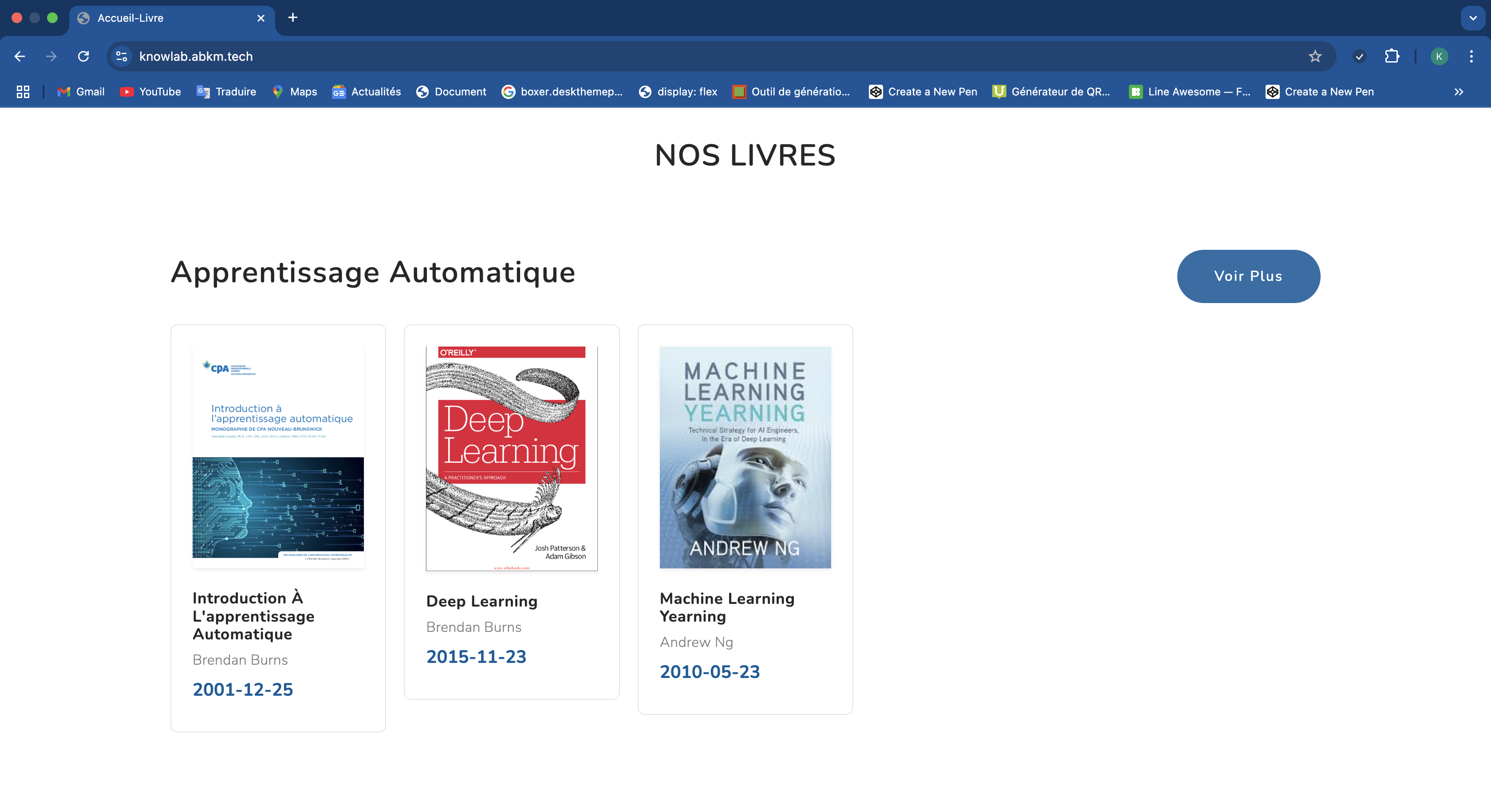Click author Andrew Ng
Viewport: 1491px width, 812px height.
pyautogui.click(x=696, y=642)
